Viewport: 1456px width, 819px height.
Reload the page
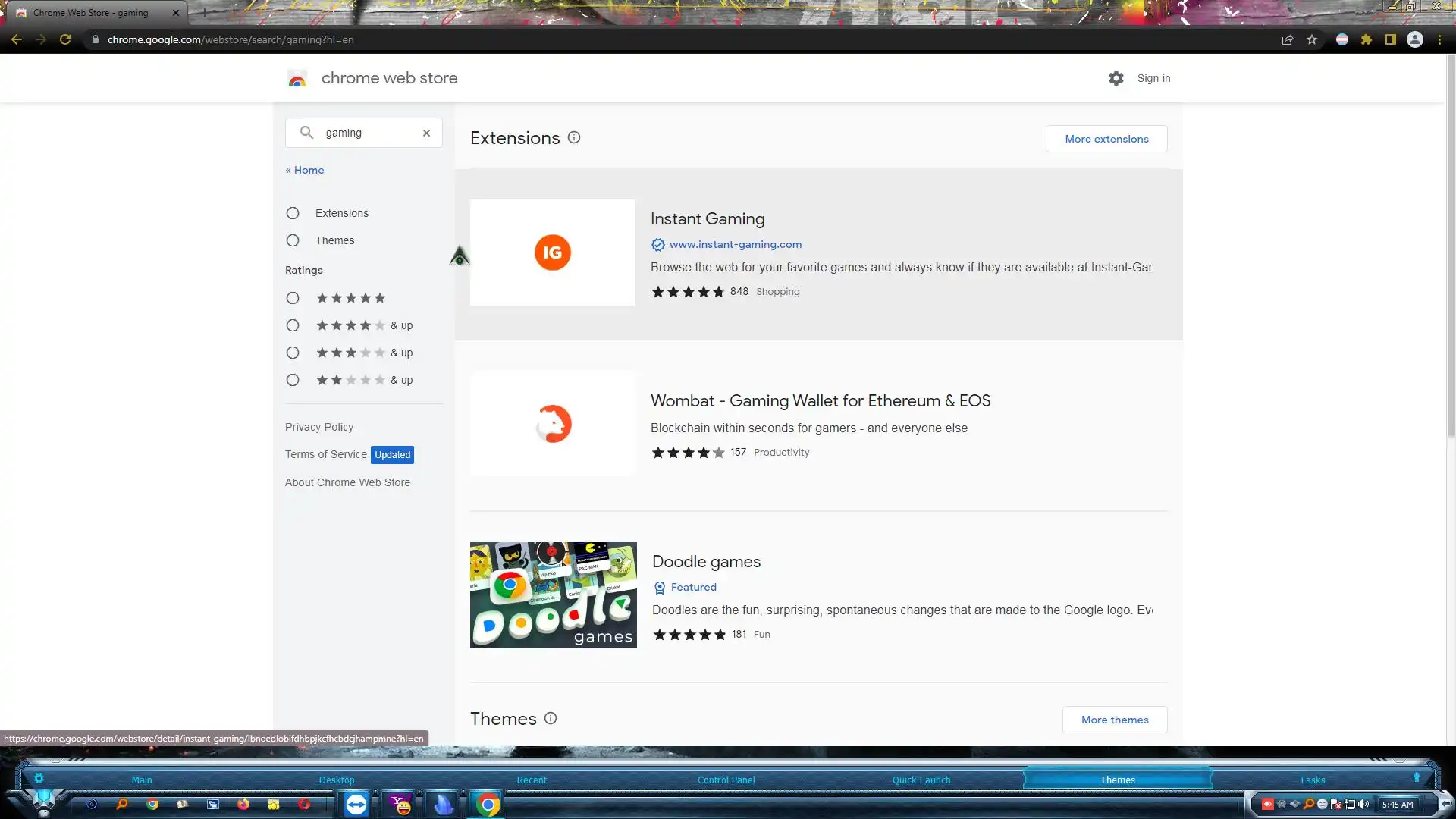(65, 39)
